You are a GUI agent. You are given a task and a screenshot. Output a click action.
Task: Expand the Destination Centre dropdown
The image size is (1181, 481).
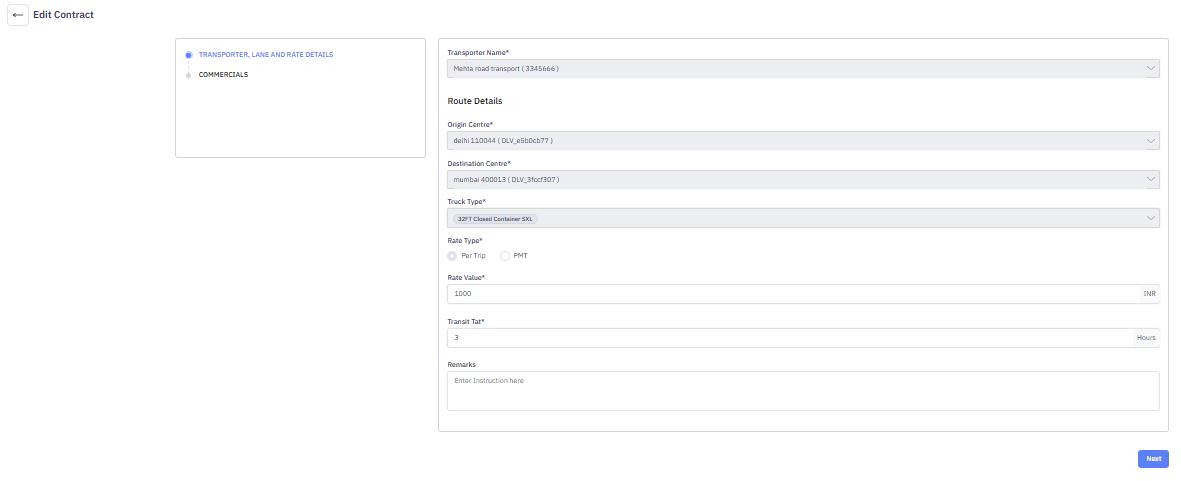coord(803,180)
